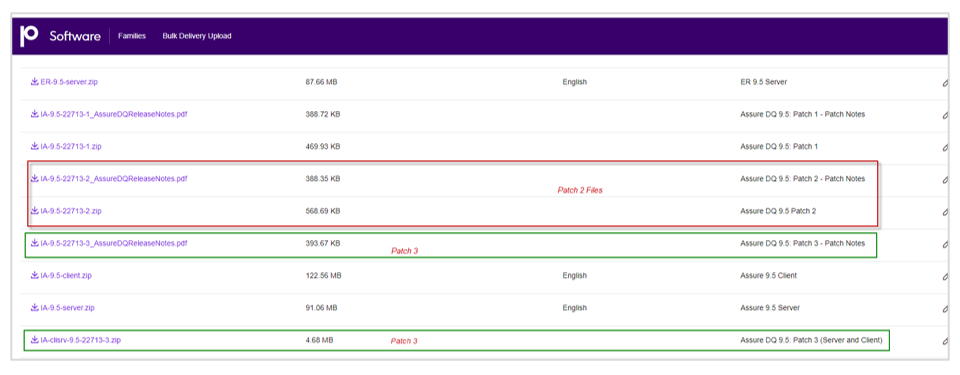Open IA-9.5-22713-2_AssureDQReleaseNotes.pdf link
This screenshot has width=960, height=375.
point(114,179)
